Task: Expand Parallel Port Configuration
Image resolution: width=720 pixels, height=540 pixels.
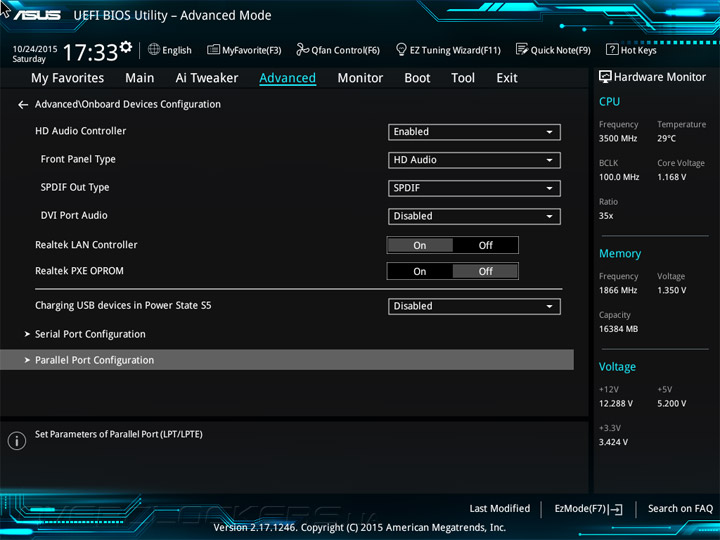Action: (x=287, y=360)
